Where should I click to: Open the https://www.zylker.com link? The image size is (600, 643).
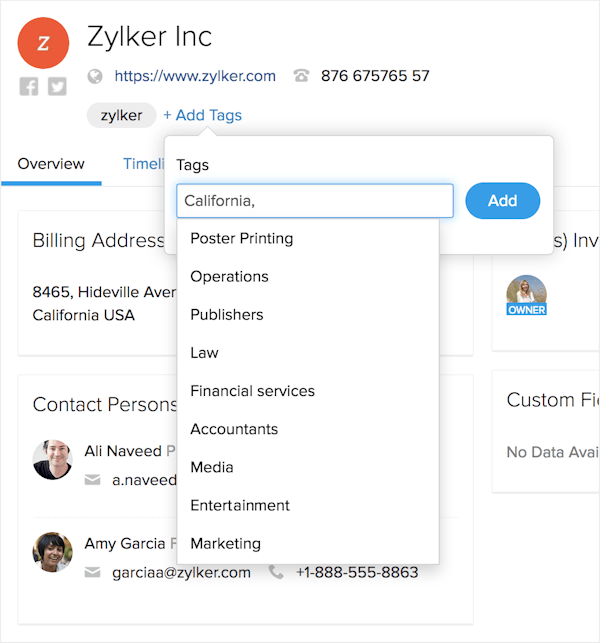point(195,76)
